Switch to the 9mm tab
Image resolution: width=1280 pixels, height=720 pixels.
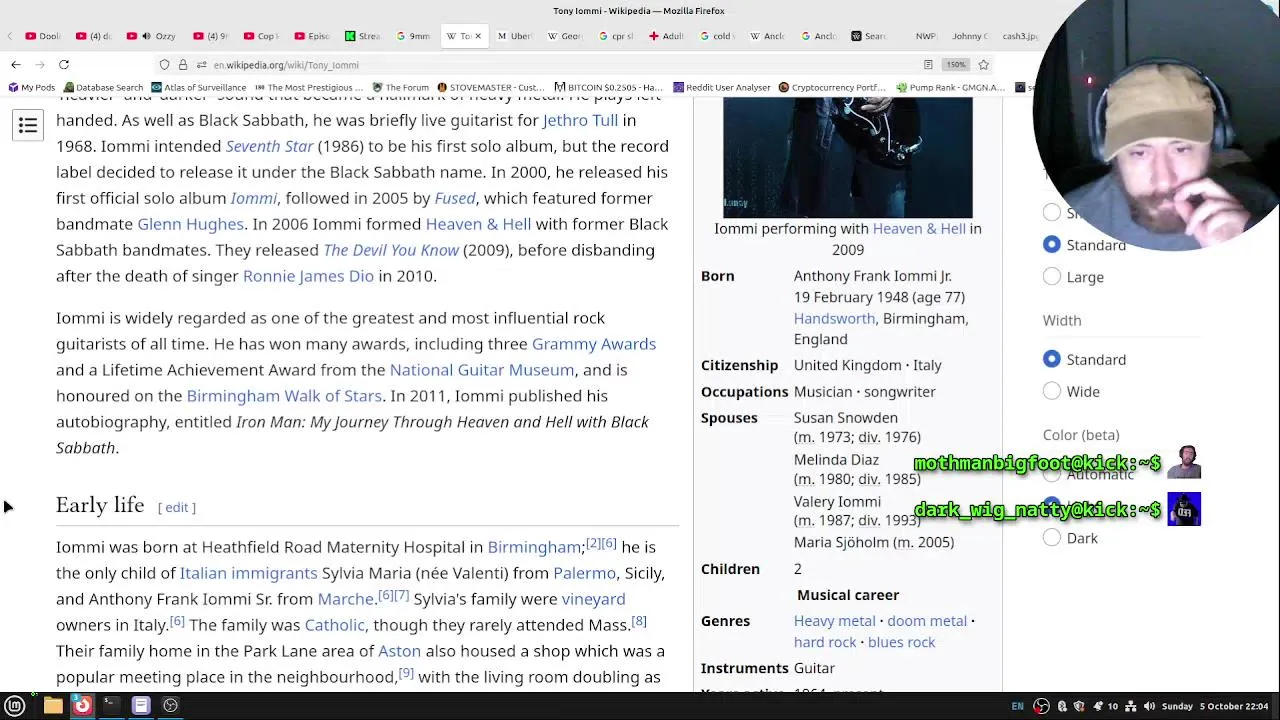point(414,36)
